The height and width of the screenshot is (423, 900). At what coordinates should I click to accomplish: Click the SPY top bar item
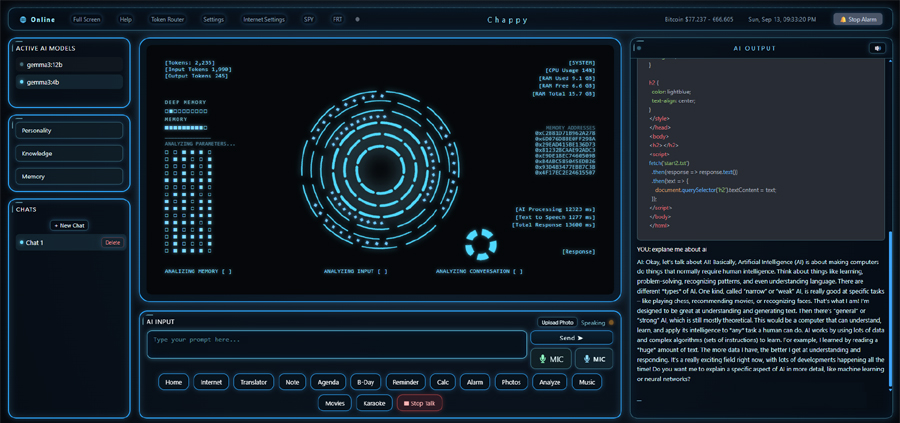(309, 20)
